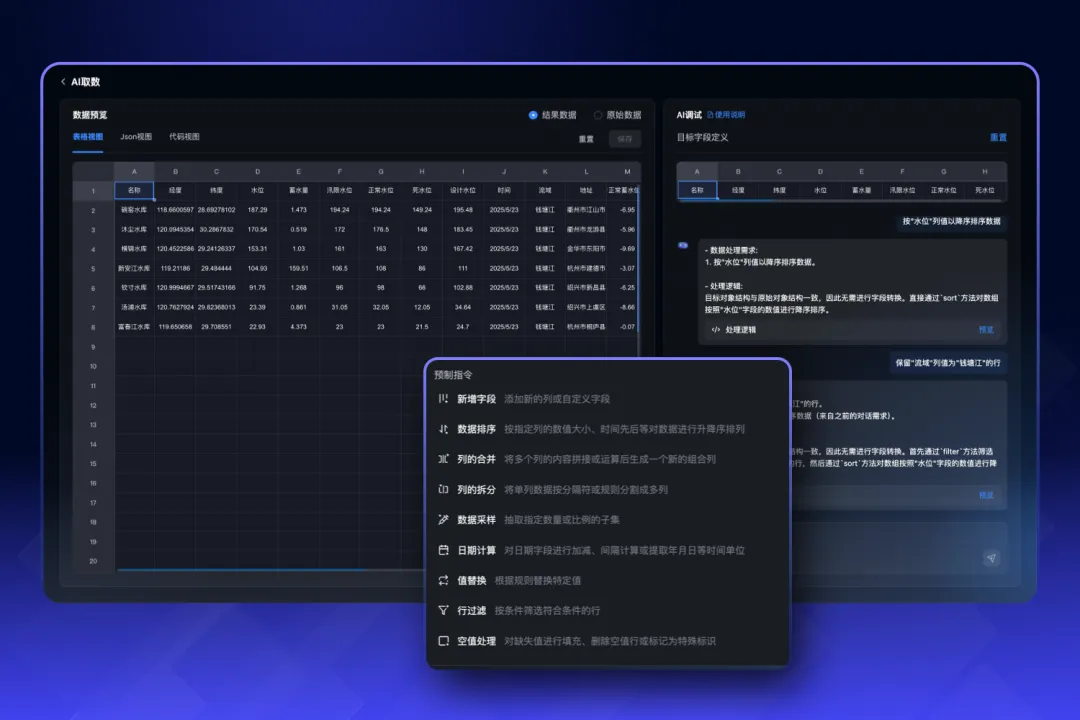Click 预览 beside the 处理逻辑 code block
The image size is (1080, 720).
pyautogui.click(x=986, y=329)
